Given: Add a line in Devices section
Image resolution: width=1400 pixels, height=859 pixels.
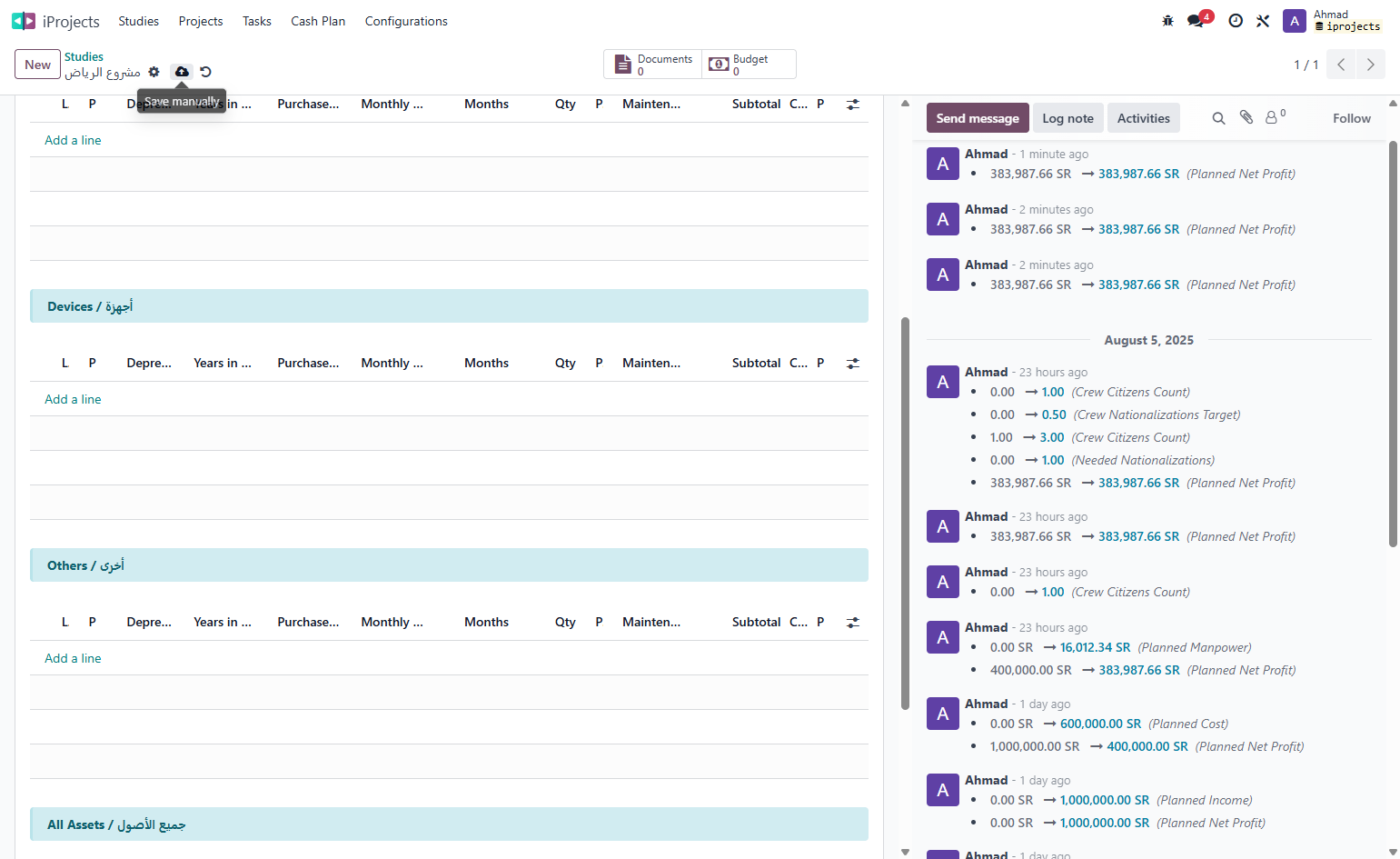Looking at the screenshot, I should [x=73, y=399].
